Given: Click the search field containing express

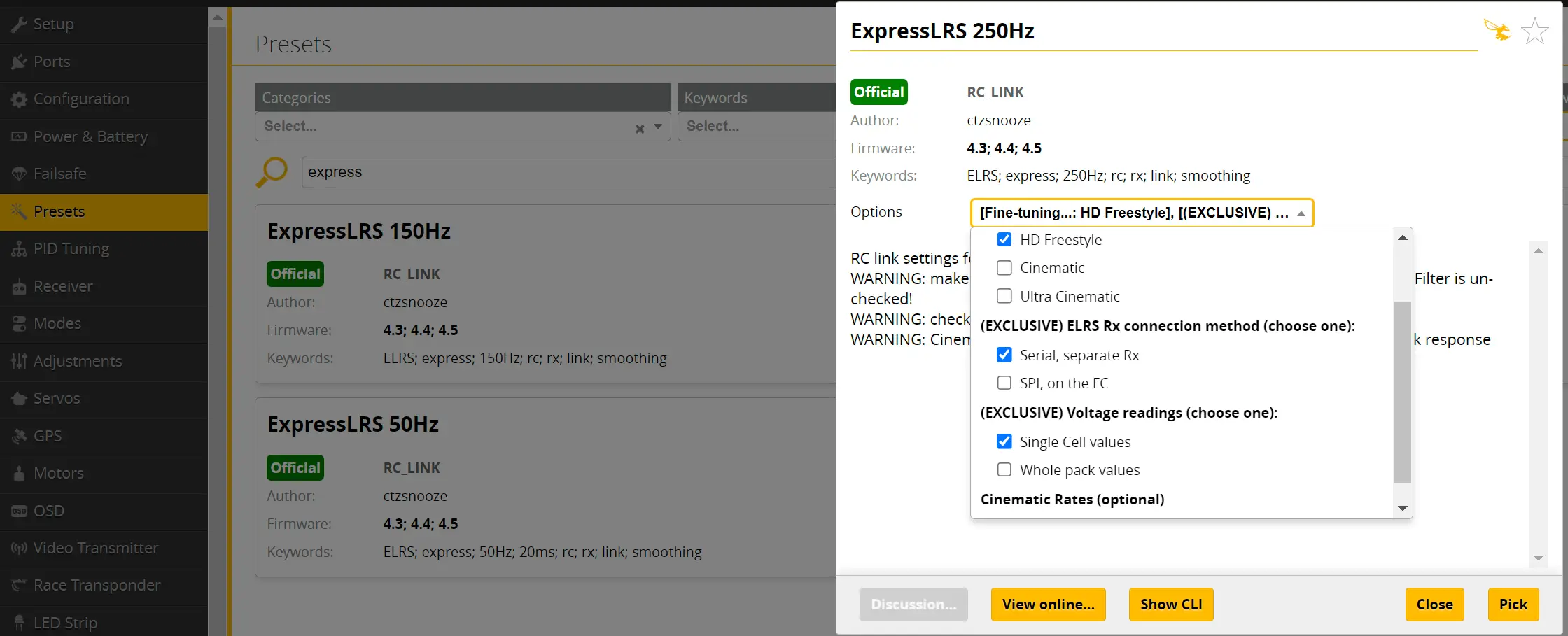Looking at the screenshot, I should pyautogui.click(x=568, y=172).
